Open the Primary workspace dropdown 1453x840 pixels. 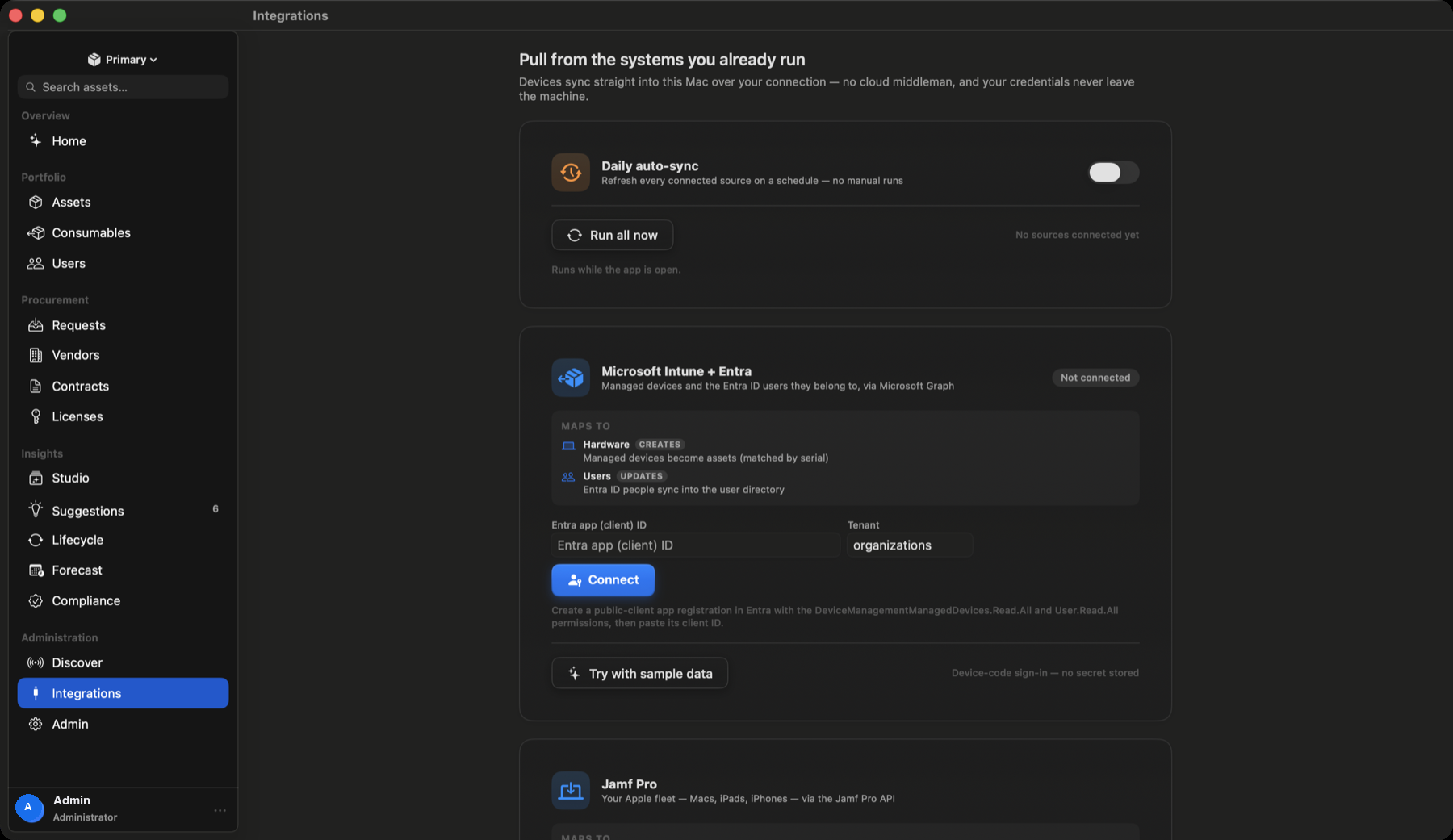tap(123, 60)
